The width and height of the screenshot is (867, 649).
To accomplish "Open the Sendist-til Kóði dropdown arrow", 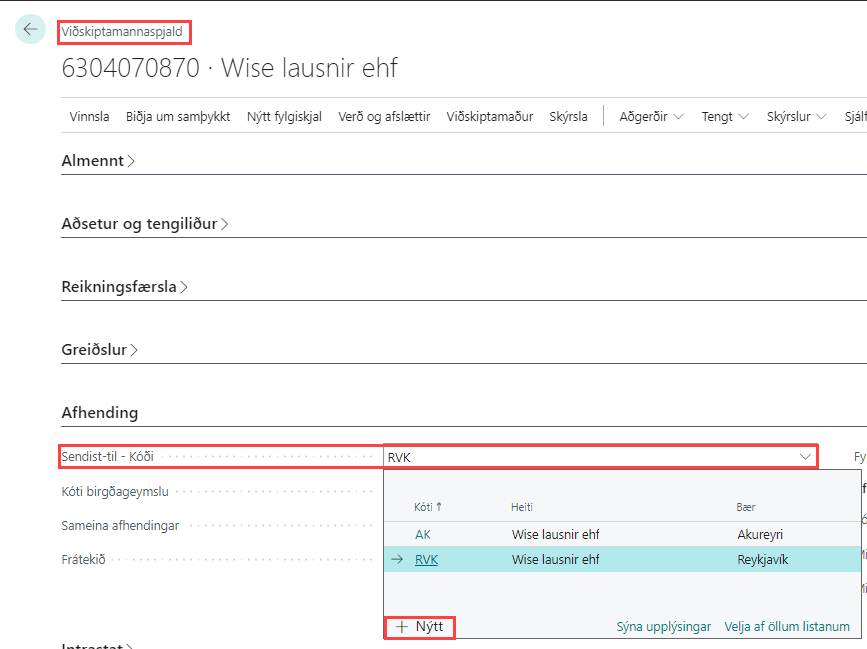I will click(x=806, y=457).
